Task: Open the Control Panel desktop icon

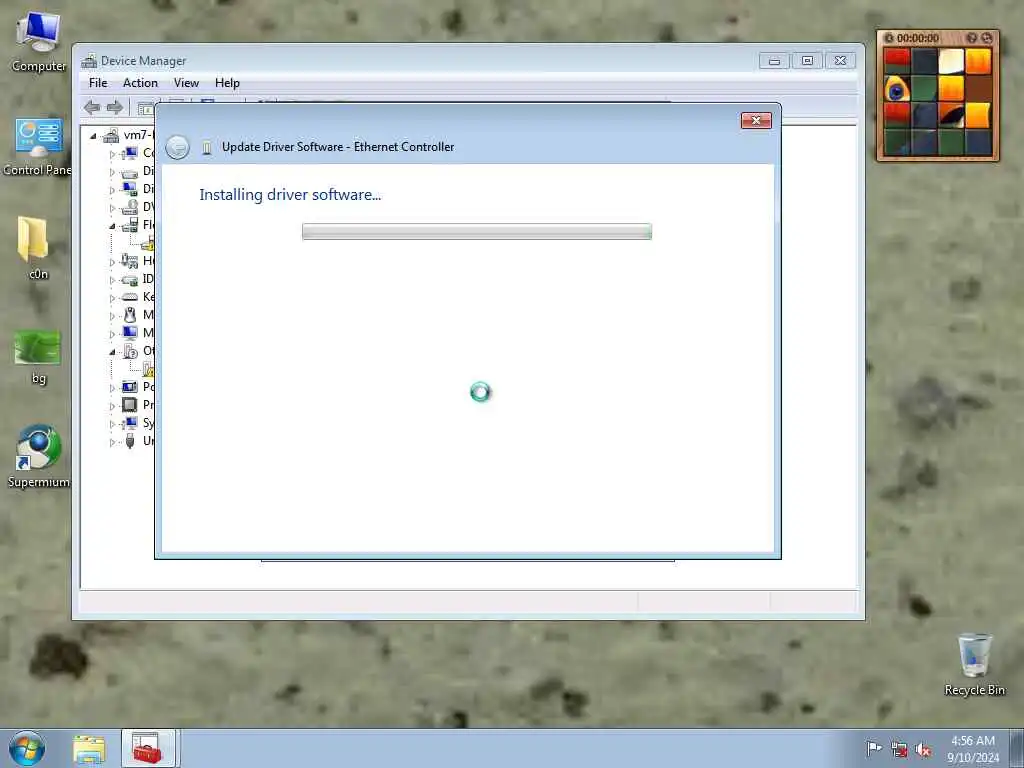Action: [x=38, y=146]
